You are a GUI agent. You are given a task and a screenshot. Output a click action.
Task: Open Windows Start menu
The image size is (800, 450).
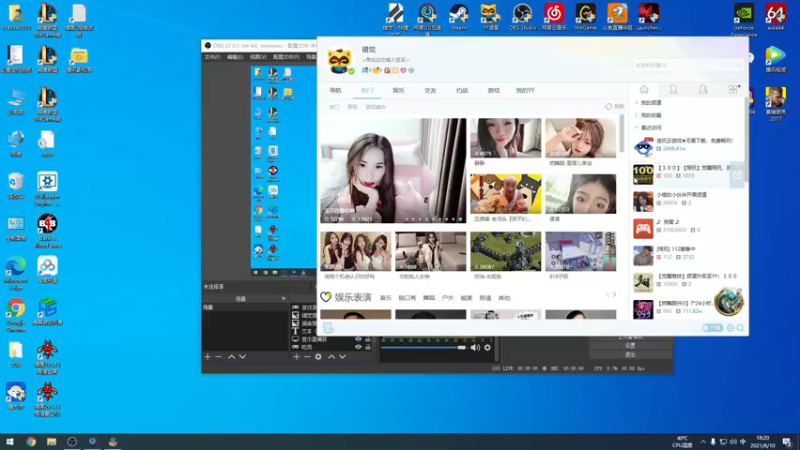[x=10, y=441]
